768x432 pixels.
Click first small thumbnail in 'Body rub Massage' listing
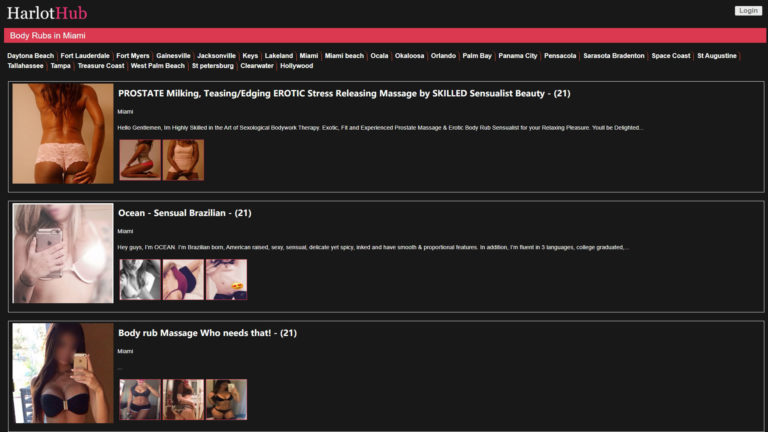140,400
